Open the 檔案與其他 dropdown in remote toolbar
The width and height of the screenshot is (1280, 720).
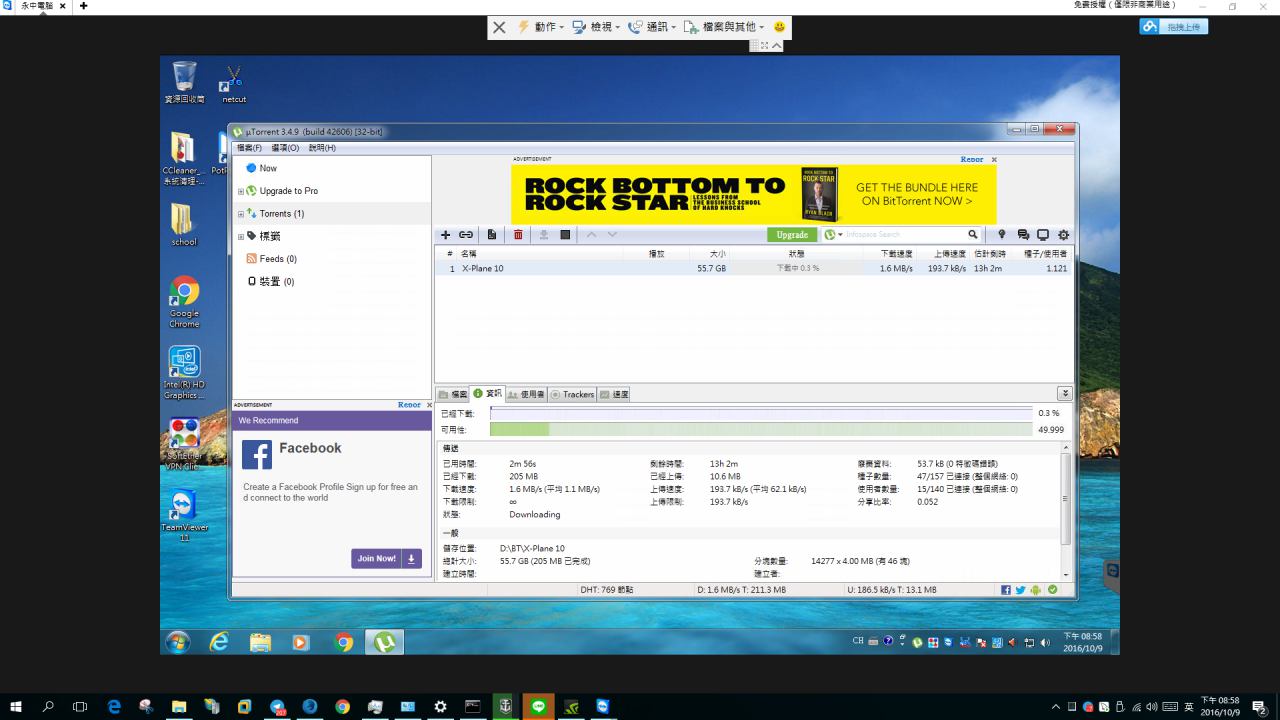tap(724, 27)
